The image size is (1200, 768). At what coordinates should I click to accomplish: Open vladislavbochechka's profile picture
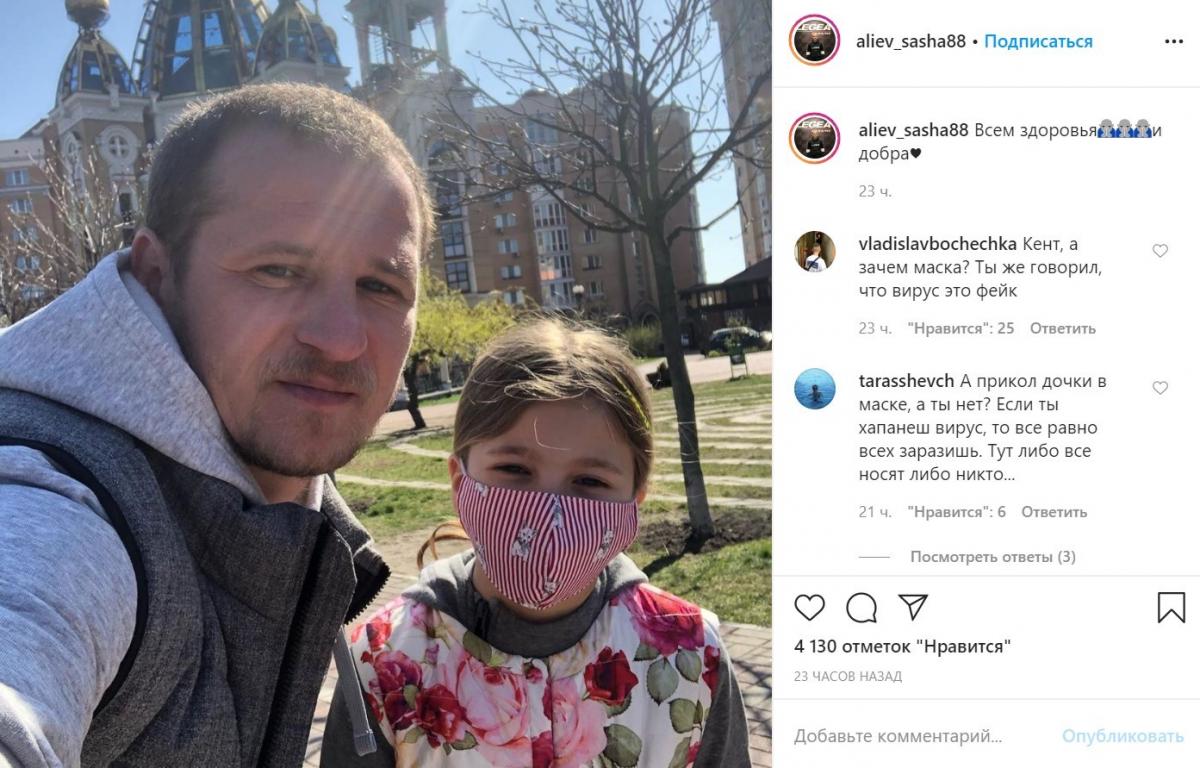815,251
